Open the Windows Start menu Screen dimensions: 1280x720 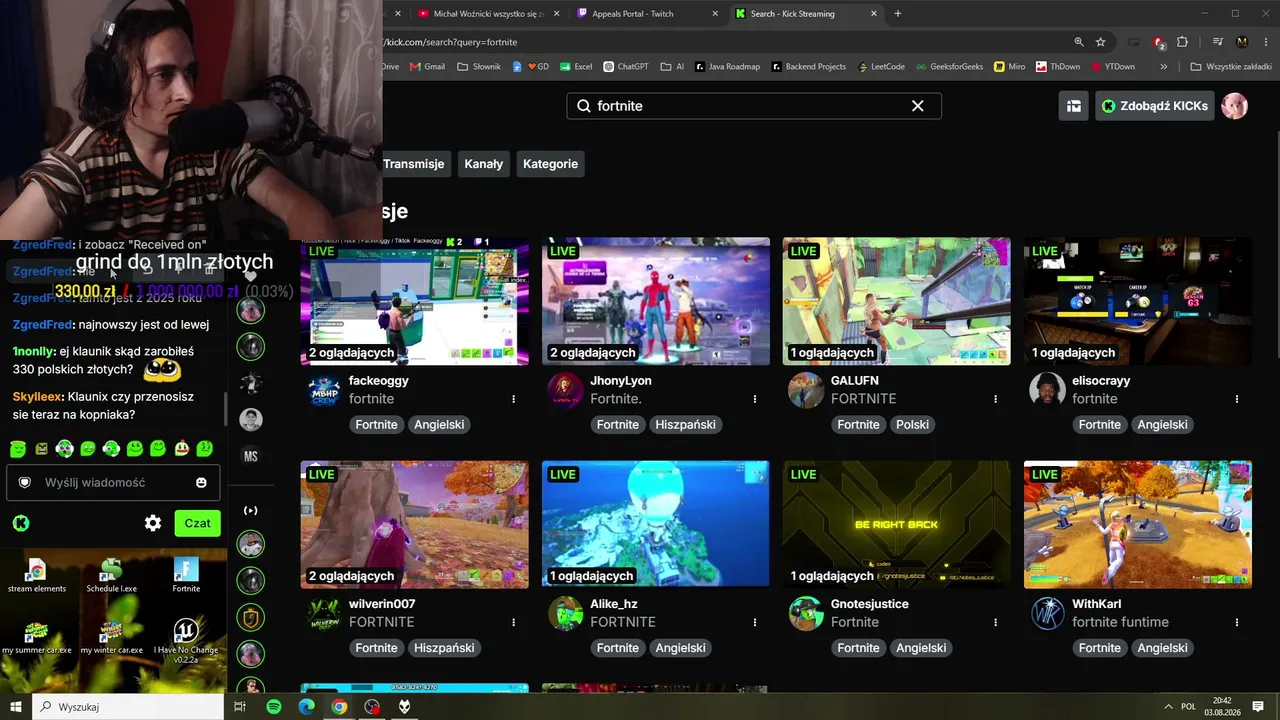click(x=16, y=707)
